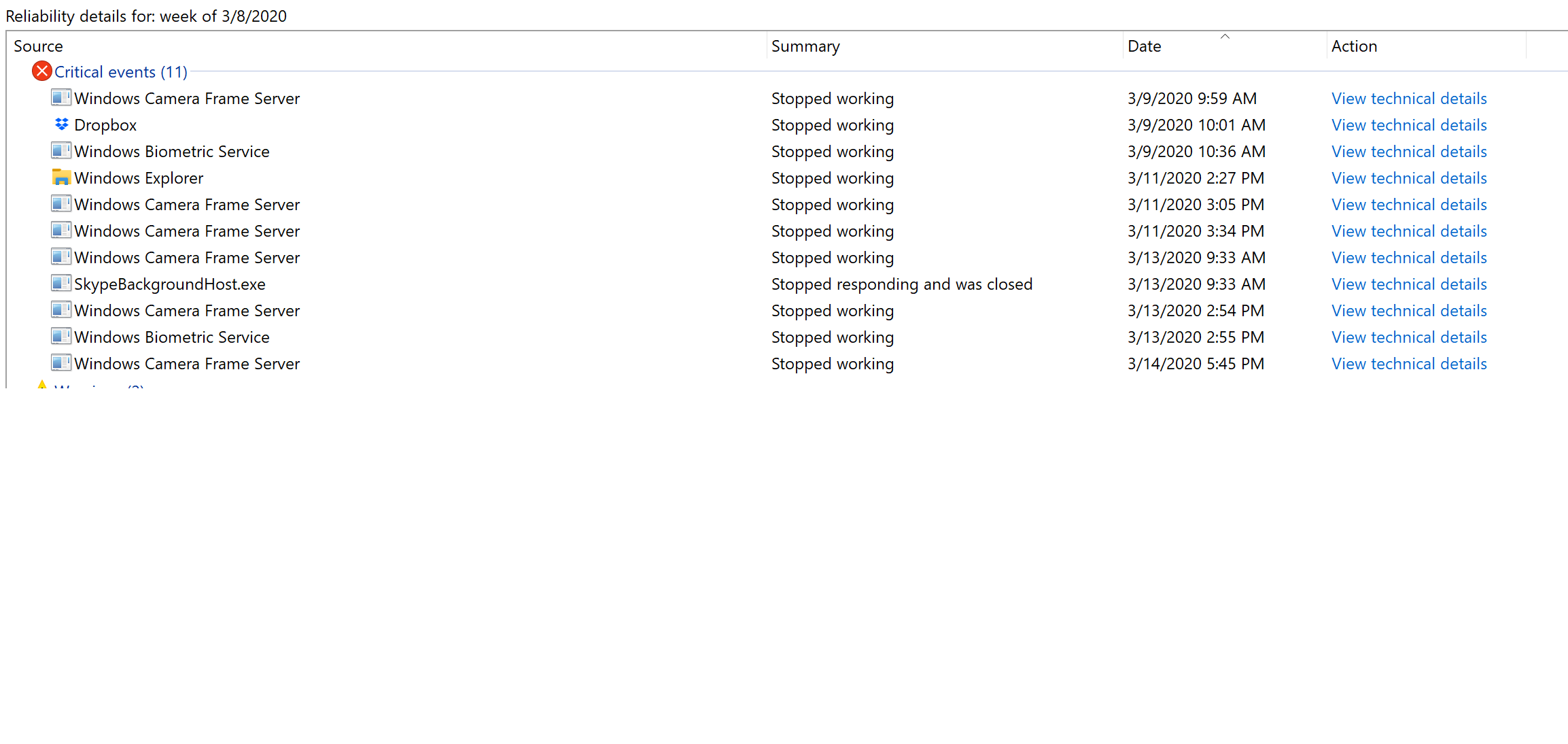Screen dimensions: 1568x744
Task: Click the icon of the 10:36 AM Biometric Service row
Action: (x=61, y=150)
